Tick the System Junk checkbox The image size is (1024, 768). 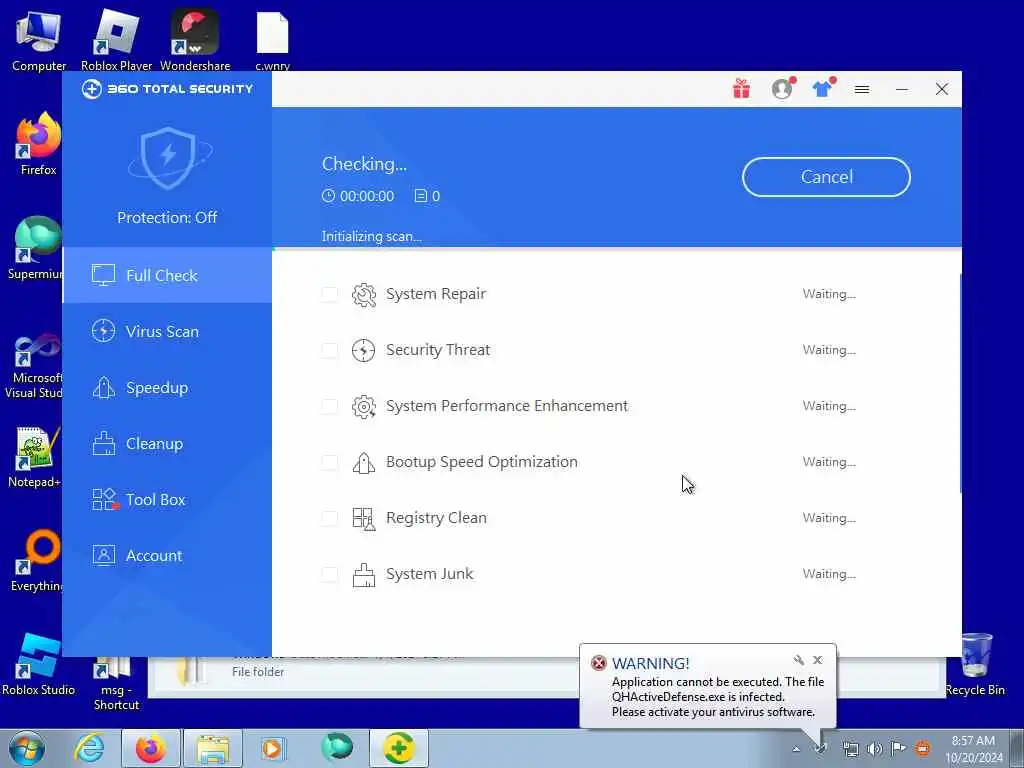pyautogui.click(x=330, y=575)
